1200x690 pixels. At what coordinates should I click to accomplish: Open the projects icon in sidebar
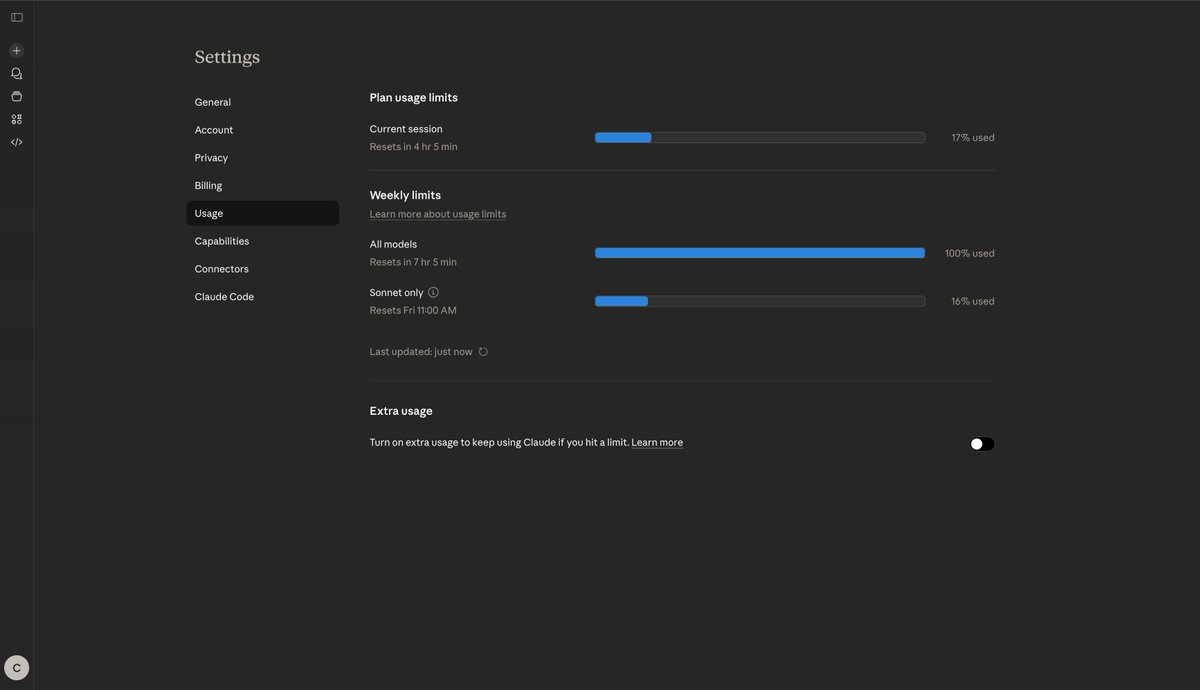(x=16, y=96)
